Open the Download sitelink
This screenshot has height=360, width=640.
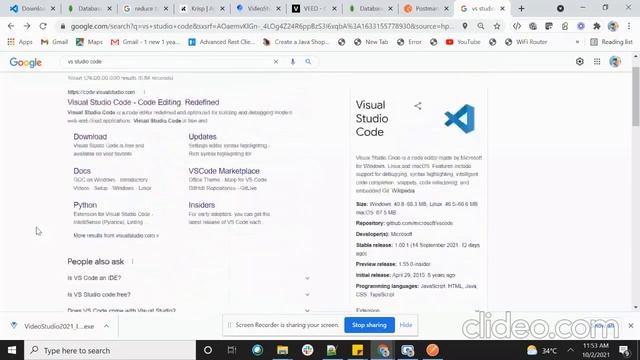[90, 137]
